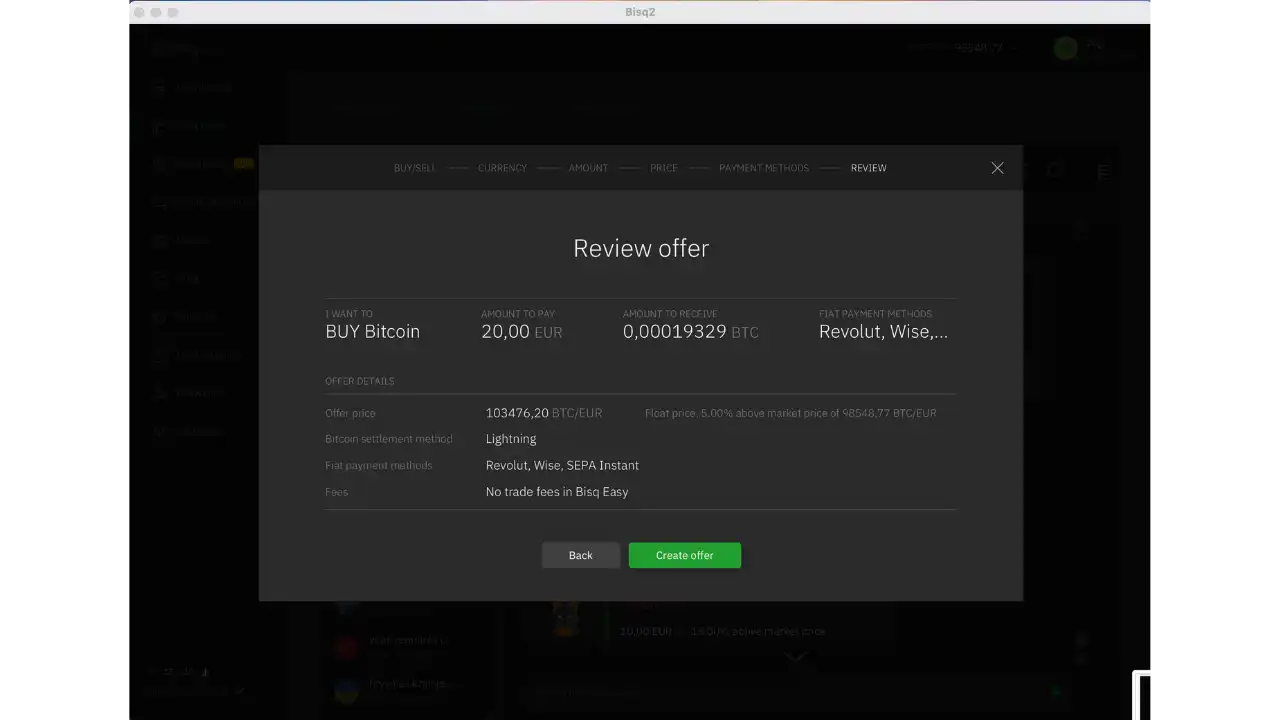Screen dimensions: 1280x720
Task: Go to the CURRENCY step
Action: pyautogui.click(x=502, y=168)
